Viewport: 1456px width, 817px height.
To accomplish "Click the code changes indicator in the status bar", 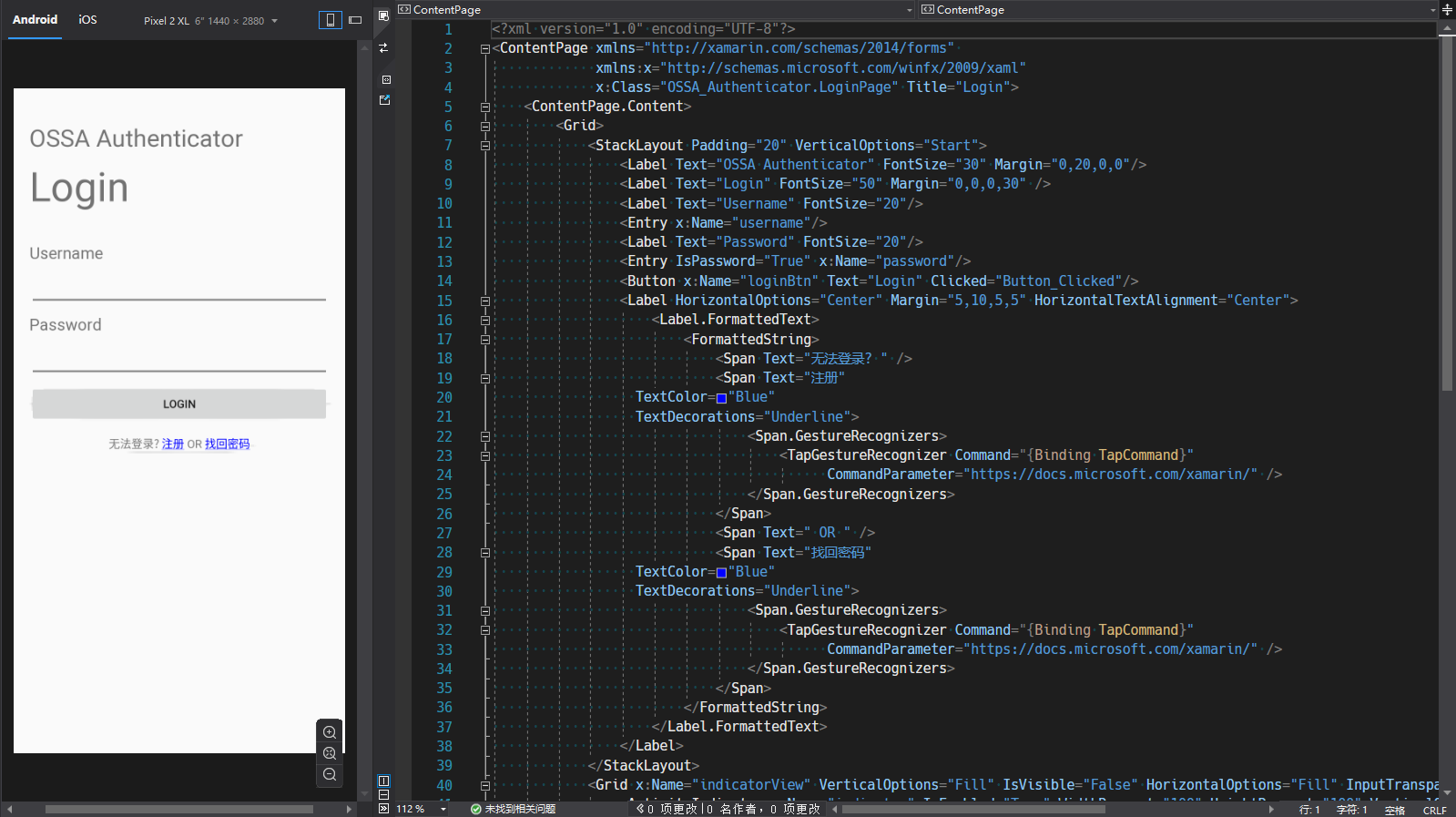I will [x=728, y=809].
